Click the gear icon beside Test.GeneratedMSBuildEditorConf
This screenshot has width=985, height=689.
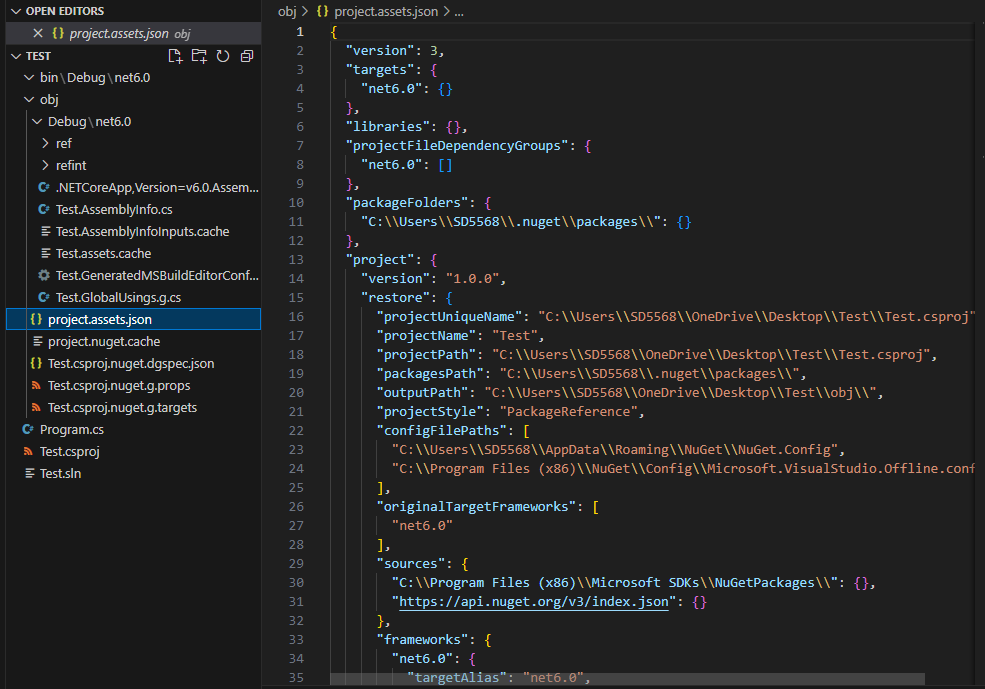(x=44, y=275)
